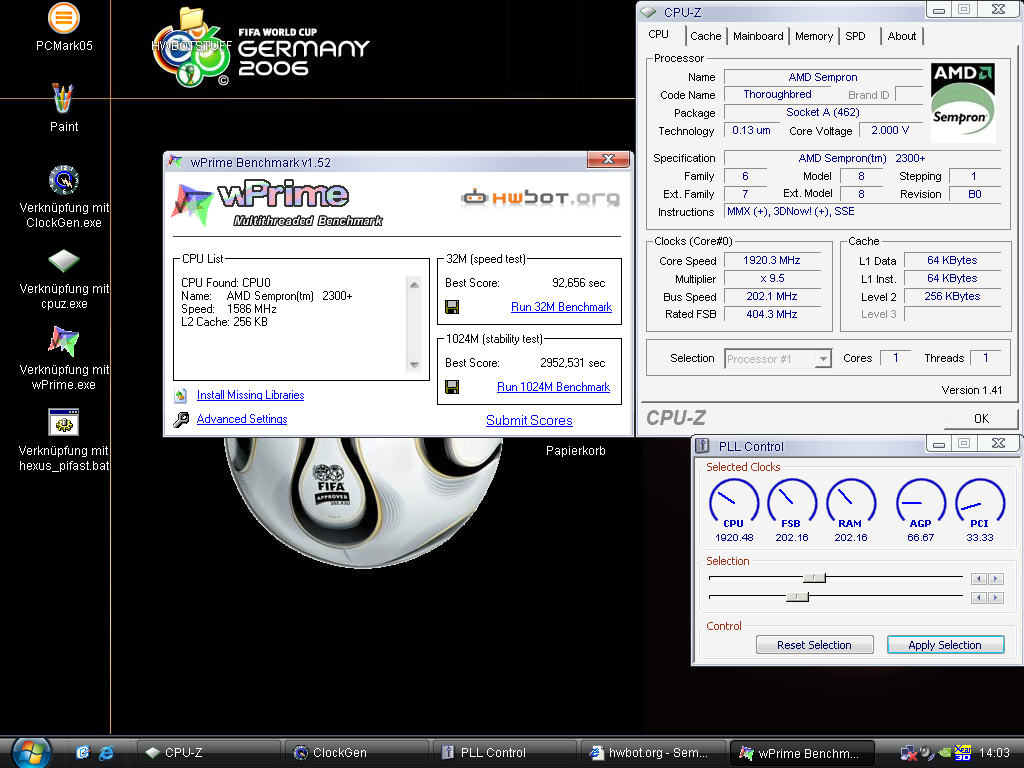The image size is (1024, 768).
Task: Click Apply Selection in PLL Control
Action: pyautogui.click(x=945, y=645)
